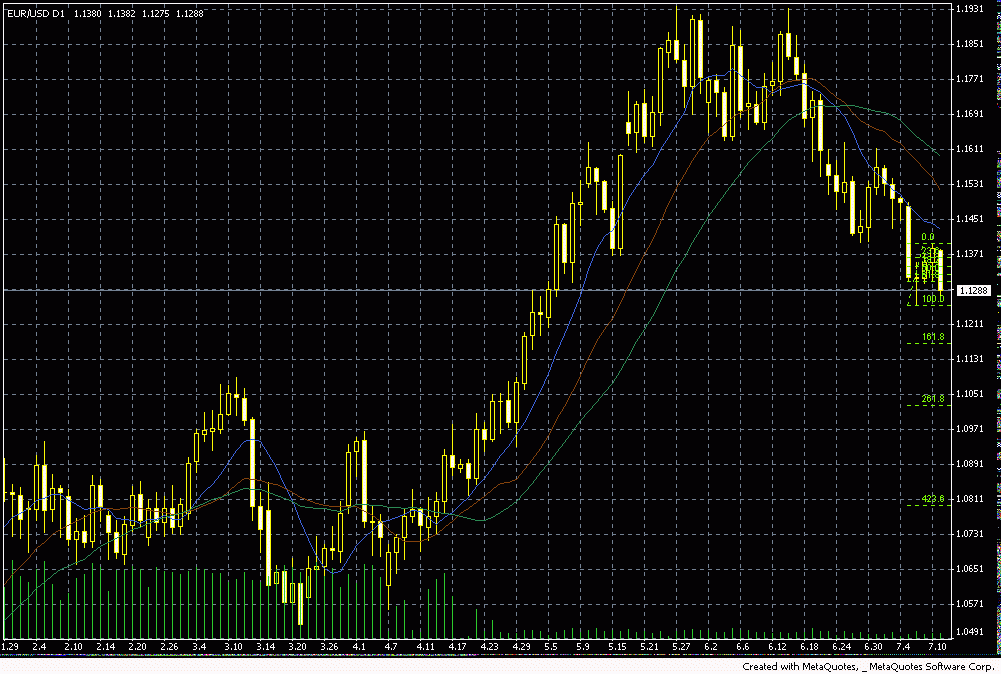
Task: Click the 1.1051 price axis label
Action: tap(970, 394)
